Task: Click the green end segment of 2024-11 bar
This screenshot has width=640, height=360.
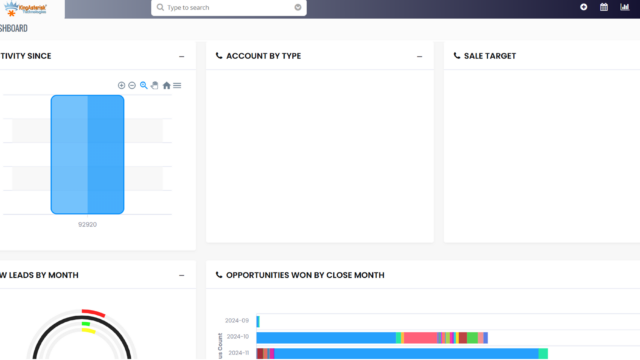Action: 543,353
